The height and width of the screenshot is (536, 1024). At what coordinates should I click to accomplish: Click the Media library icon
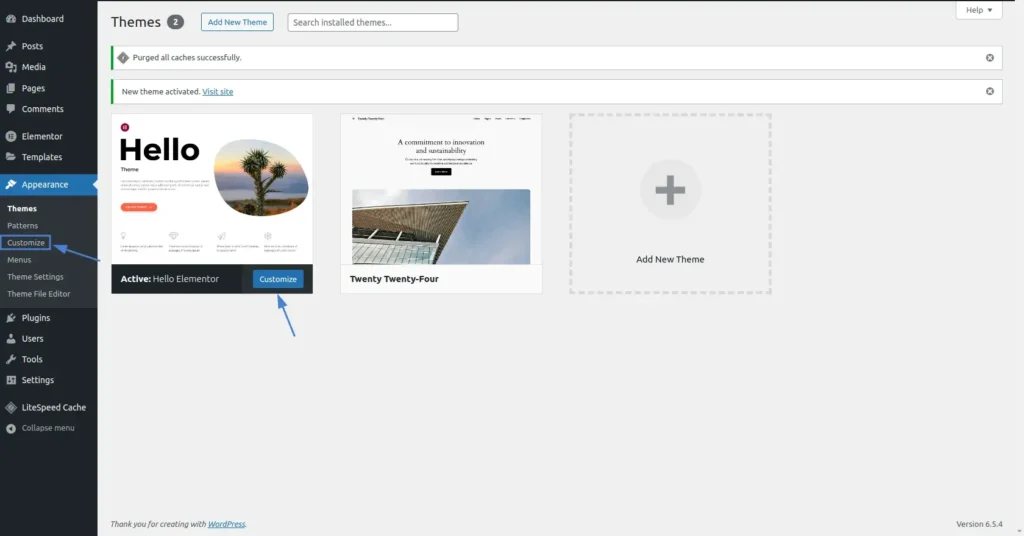click(11, 67)
